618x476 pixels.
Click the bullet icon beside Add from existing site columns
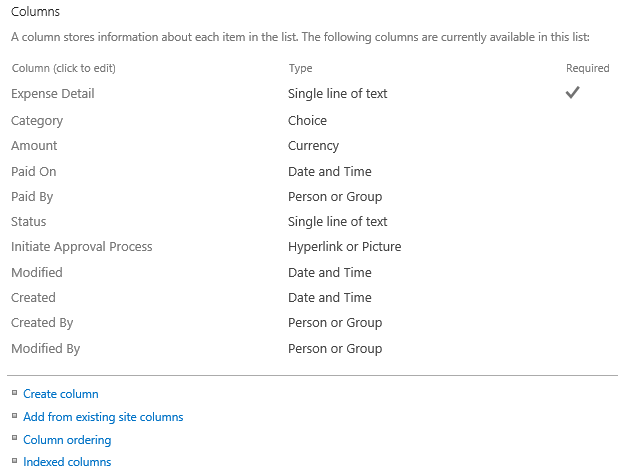(x=14, y=416)
